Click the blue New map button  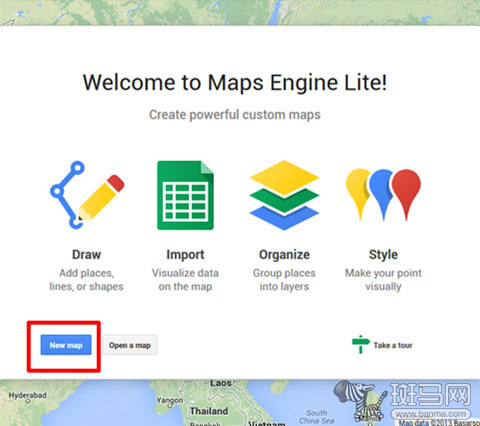pos(66,345)
